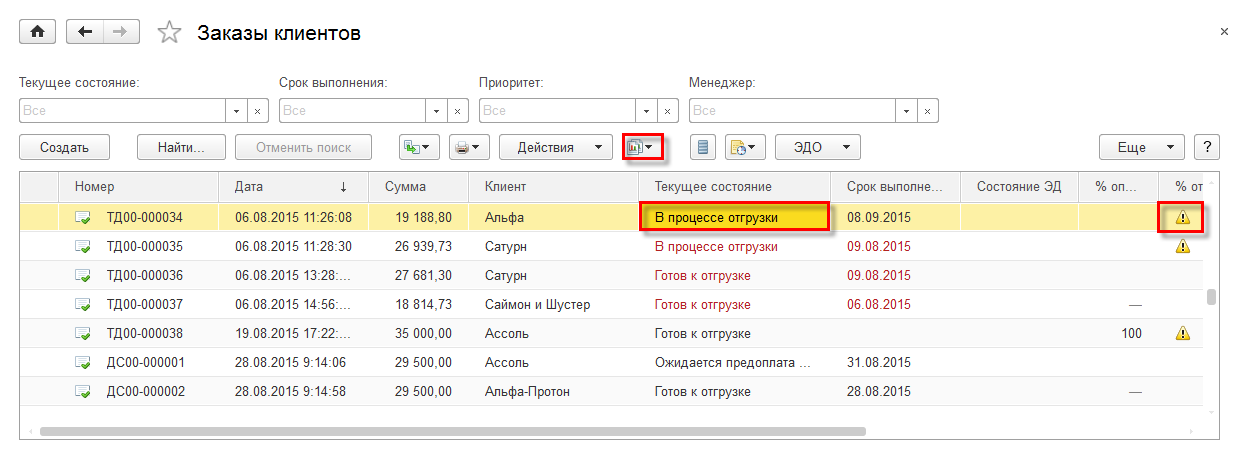Screen dimensions: 1246x454
Task: Expand the Приоритет dropdown list
Action: 648,110
